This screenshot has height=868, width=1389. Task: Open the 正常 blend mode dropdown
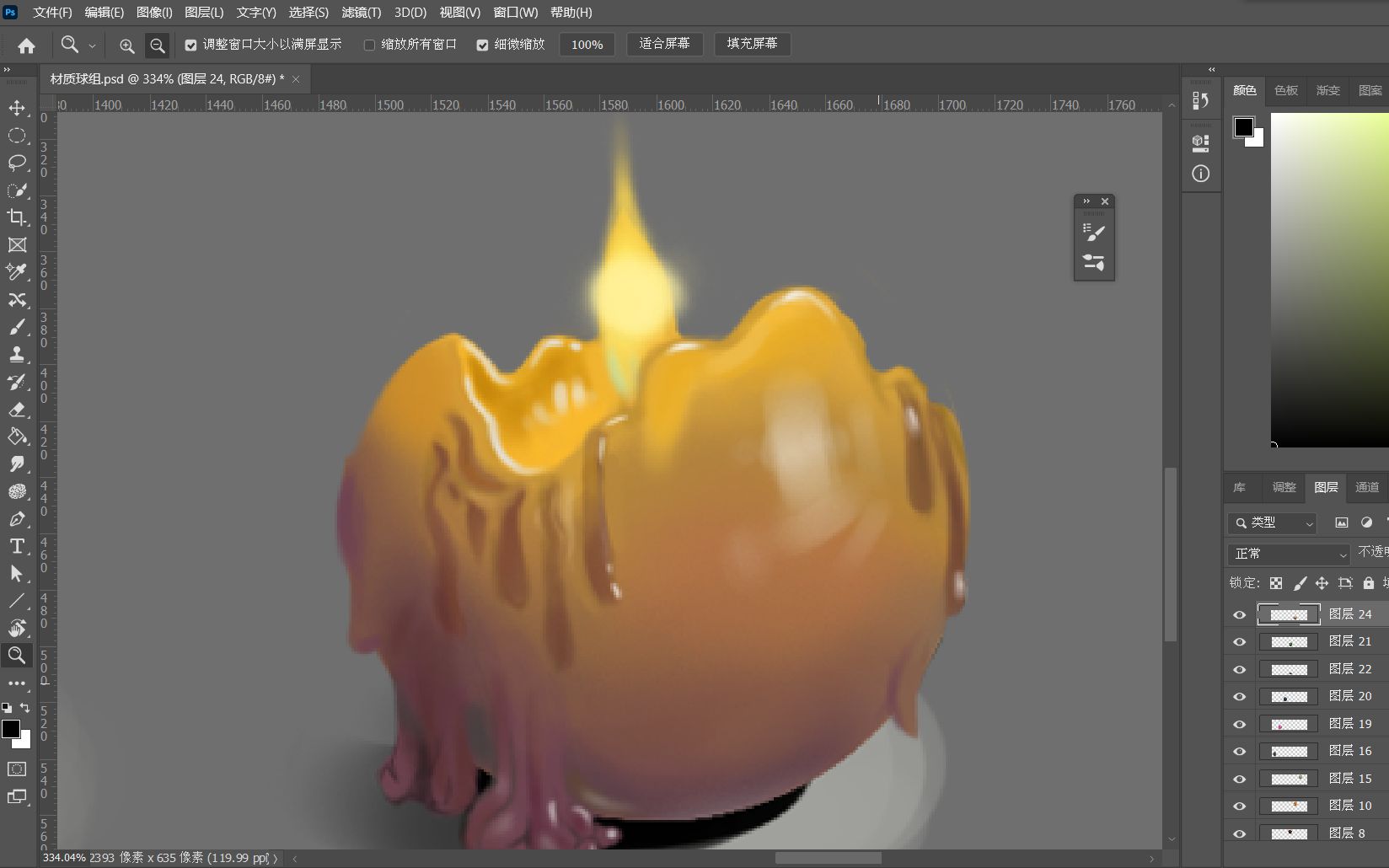coord(1289,554)
